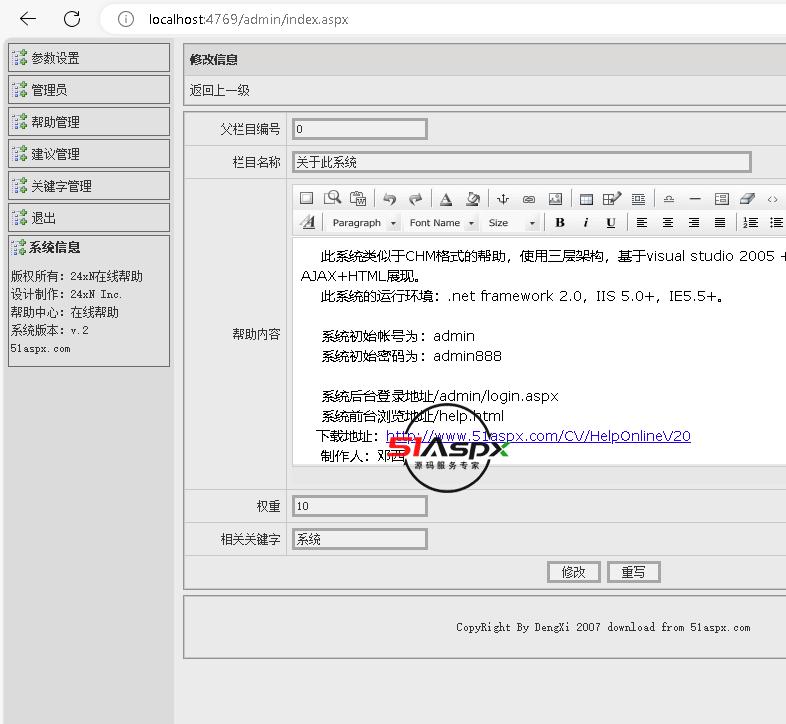Viewport: 786px width, 724px height.
Task: Toggle italic formatting
Action: tap(585, 223)
